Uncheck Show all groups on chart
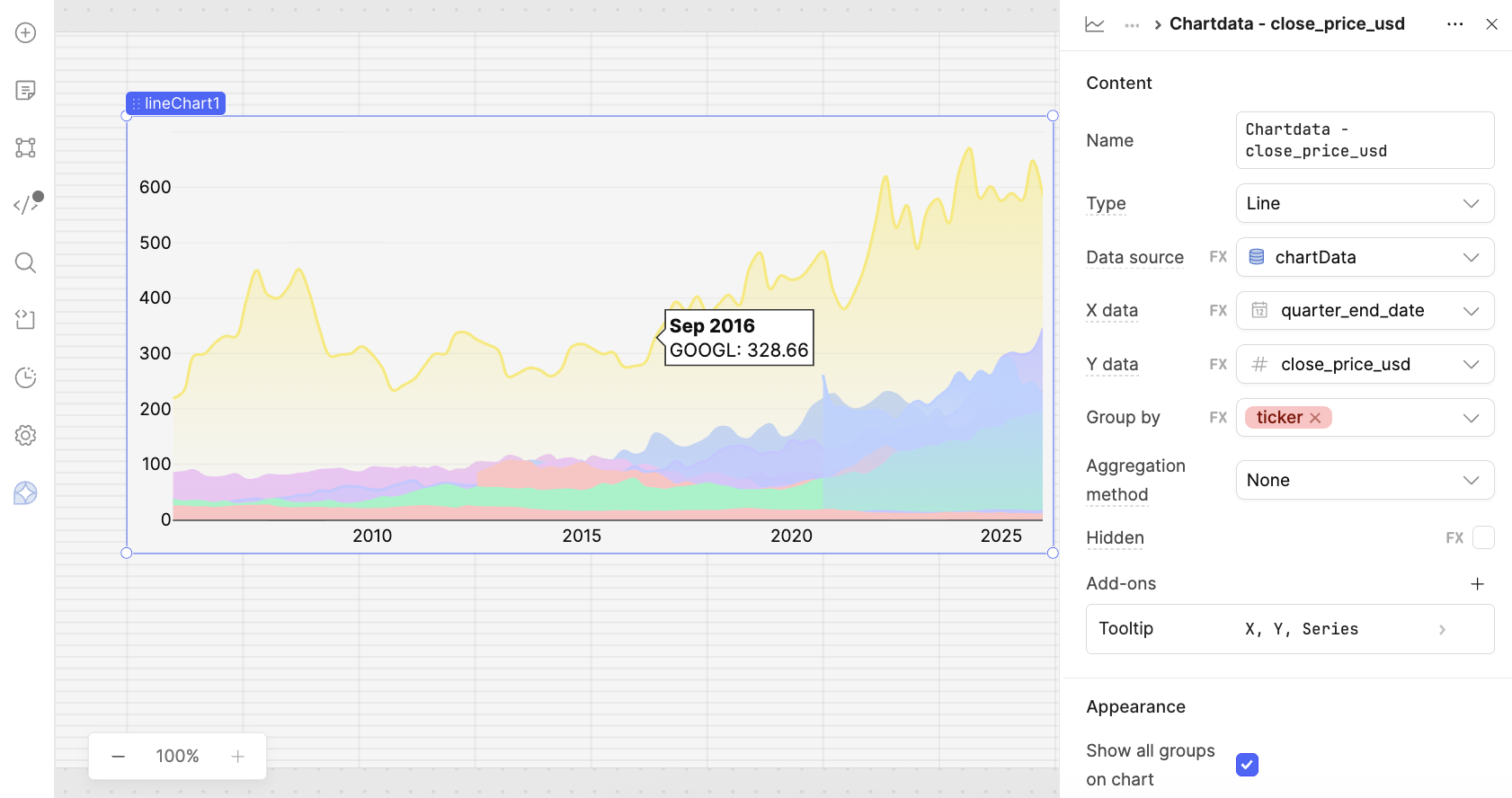Viewport: 1512px width, 798px height. click(x=1247, y=765)
